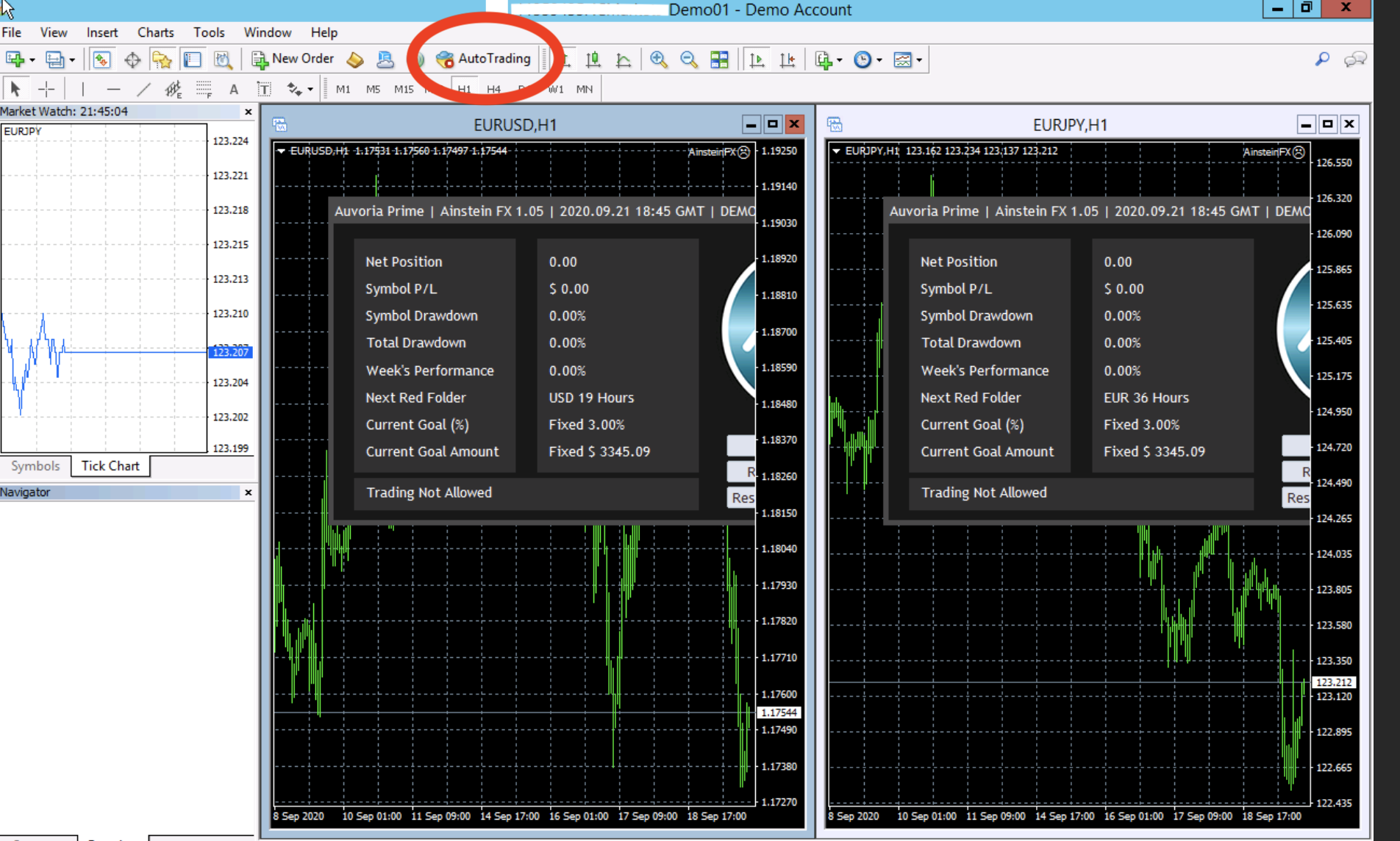Switch timeframe to M1
1400x841 pixels.
click(343, 89)
